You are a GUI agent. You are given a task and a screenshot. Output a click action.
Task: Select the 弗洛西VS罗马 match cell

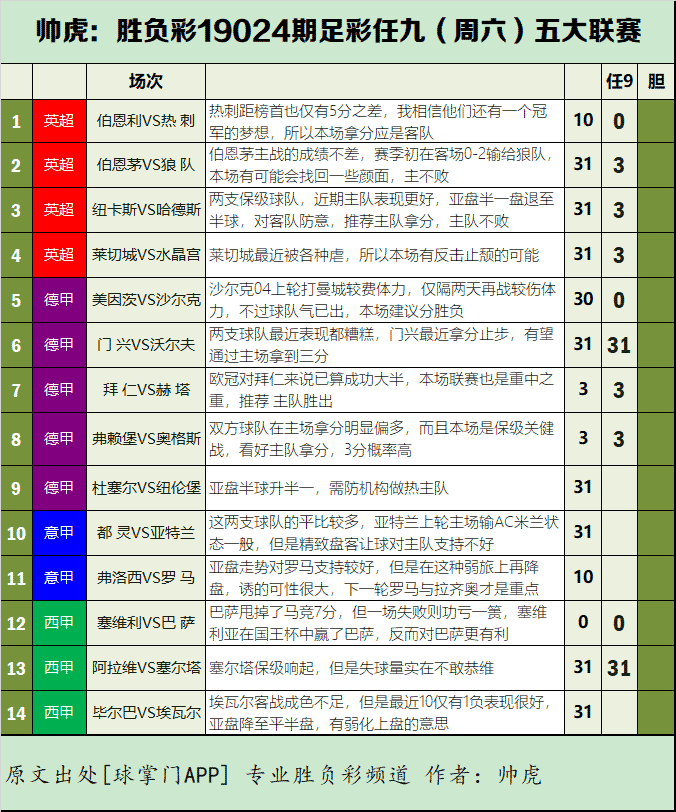pyautogui.click(x=145, y=577)
